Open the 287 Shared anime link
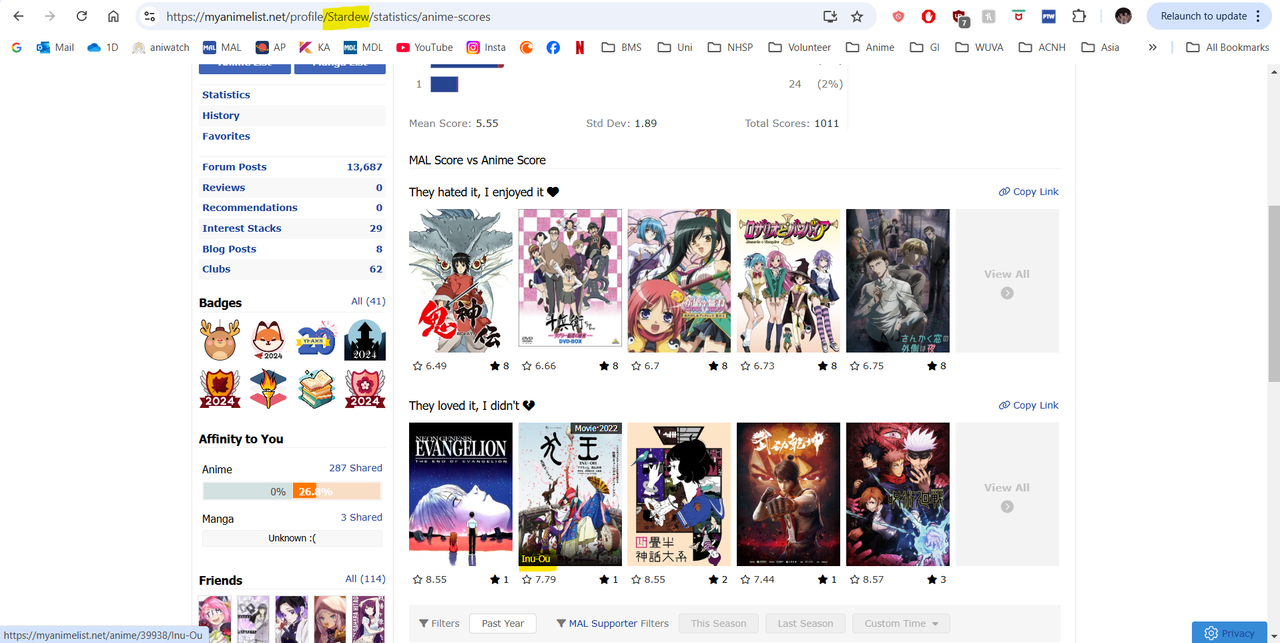The height and width of the screenshot is (643, 1280). [355, 468]
